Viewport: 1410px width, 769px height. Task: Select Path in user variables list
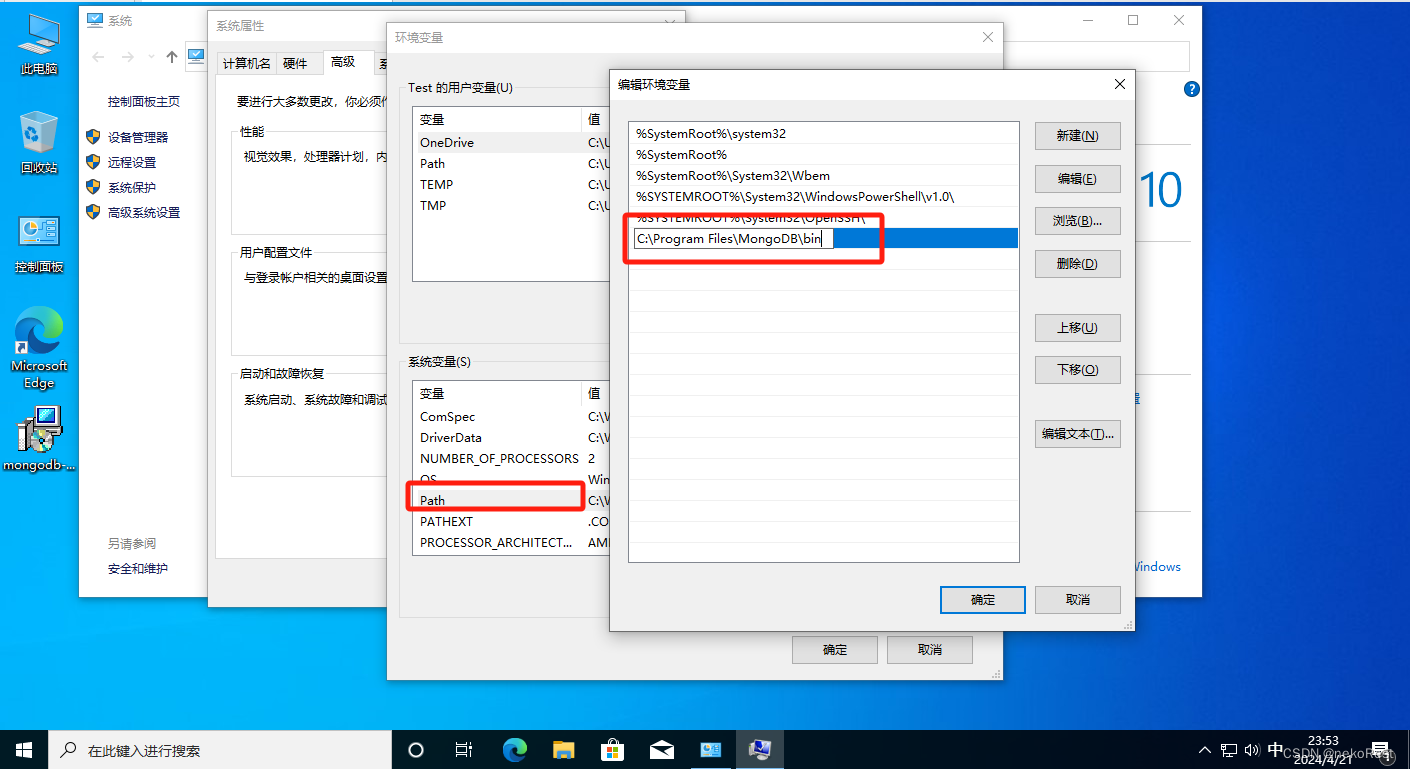click(512, 163)
